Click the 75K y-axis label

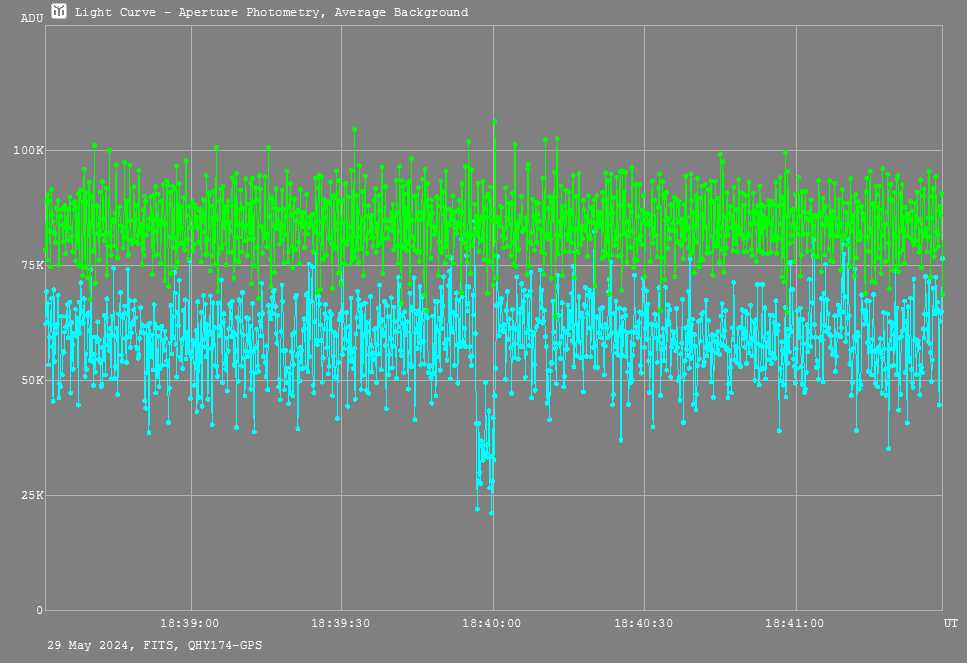point(32,265)
